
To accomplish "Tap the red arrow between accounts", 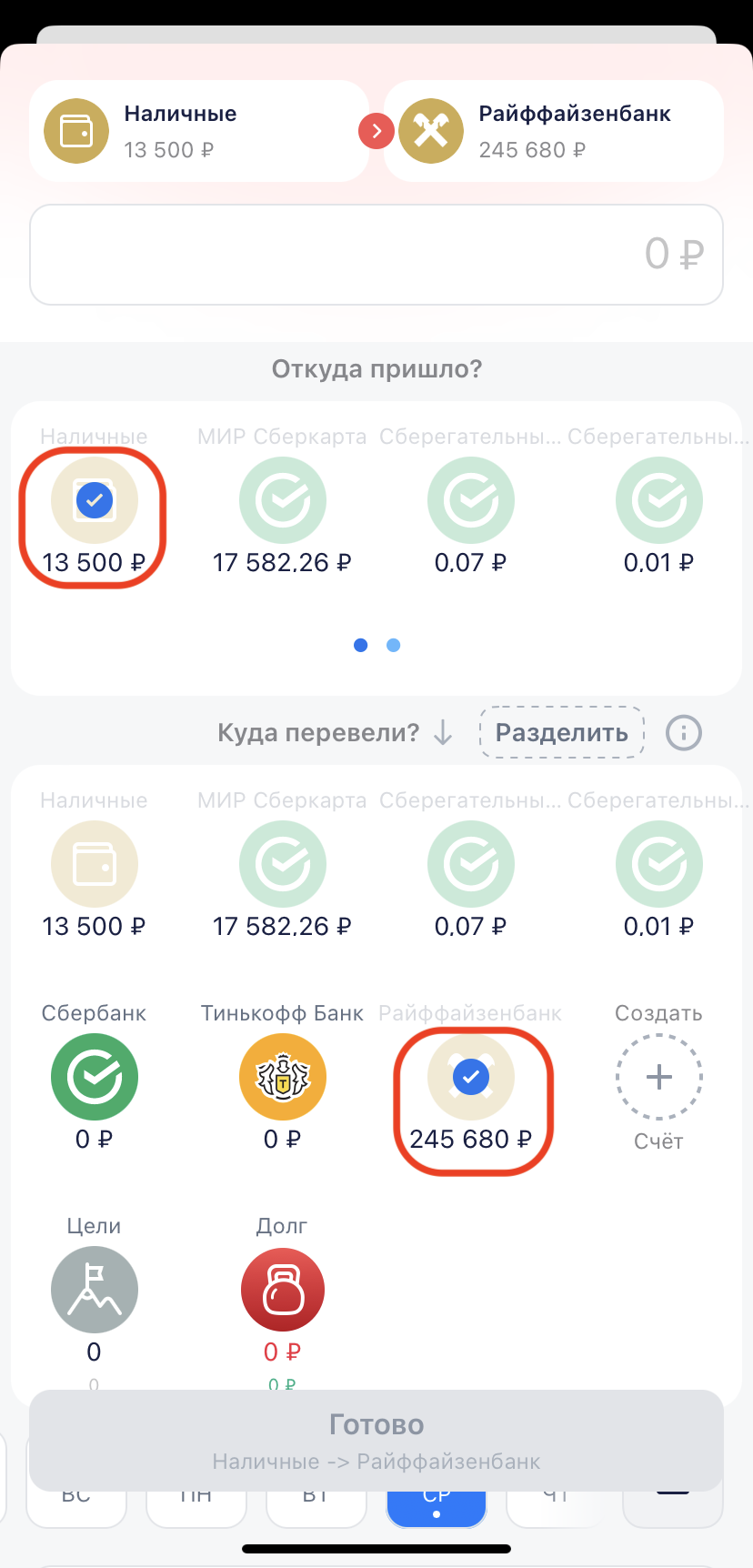I will (x=376, y=131).
